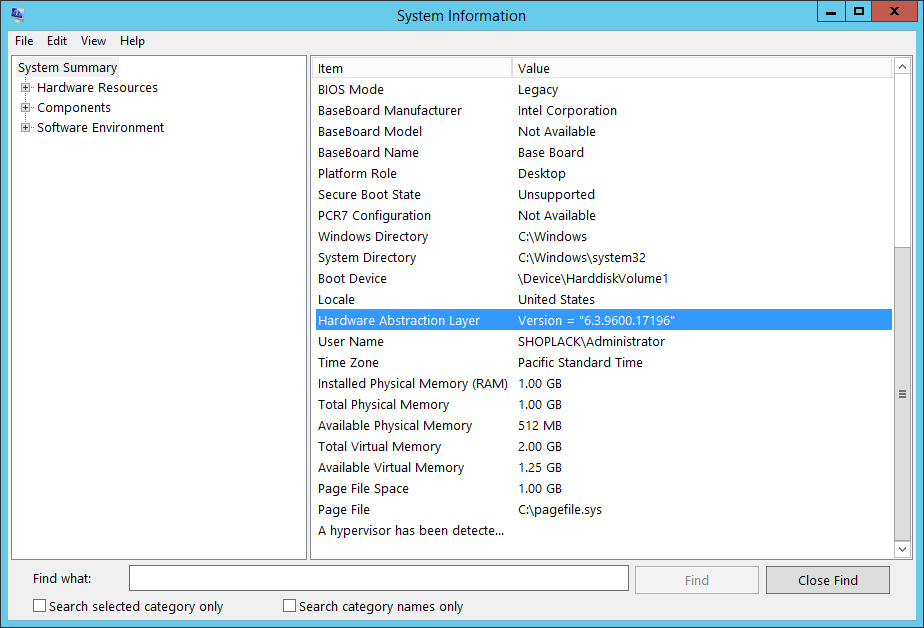Click the 512 MB value
Image resolution: width=924 pixels, height=628 pixels.
pos(540,426)
